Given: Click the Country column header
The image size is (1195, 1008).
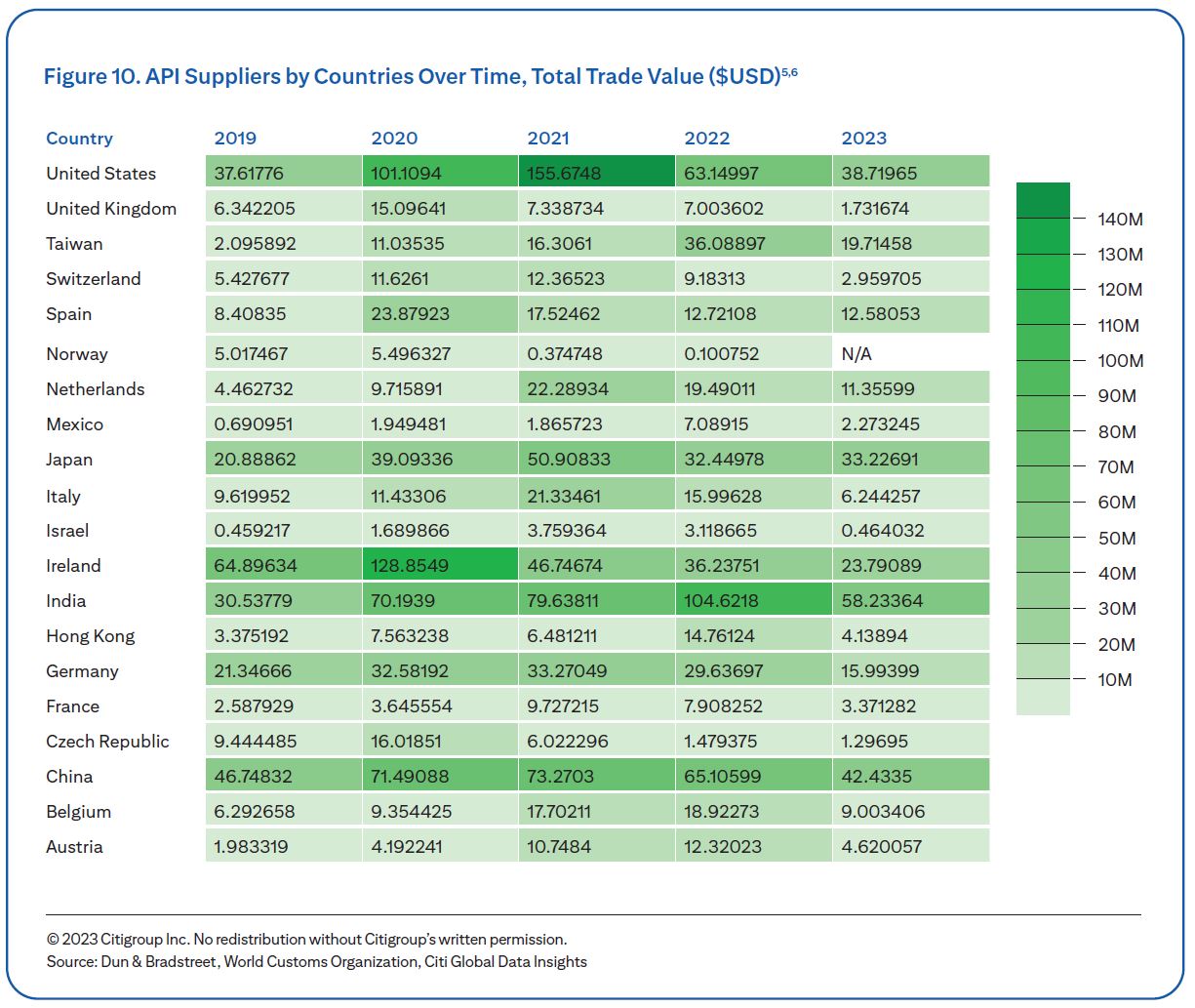Looking at the screenshot, I should pyautogui.click(x=79, y=138).
